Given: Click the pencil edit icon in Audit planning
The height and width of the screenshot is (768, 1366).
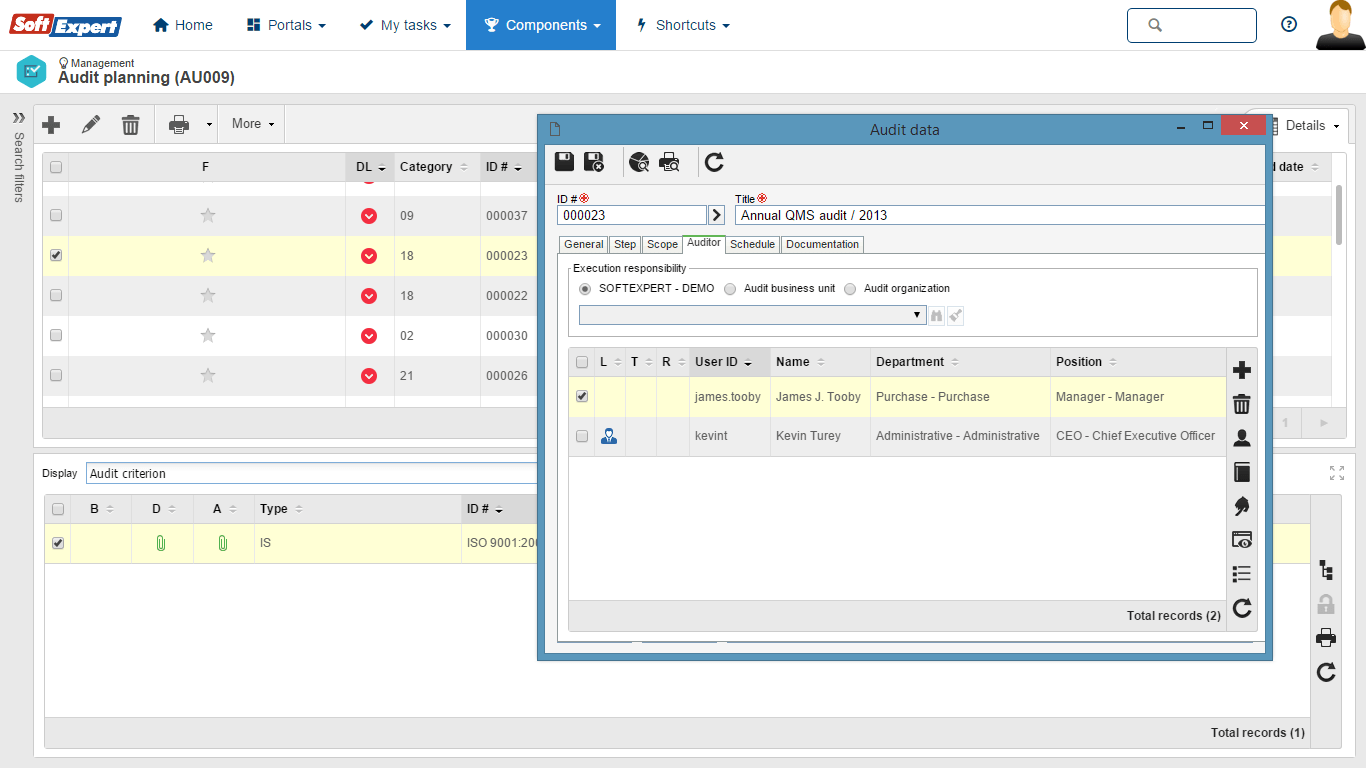Looking at the screenshot, I should pyautogui.click(x=91, y=124).
